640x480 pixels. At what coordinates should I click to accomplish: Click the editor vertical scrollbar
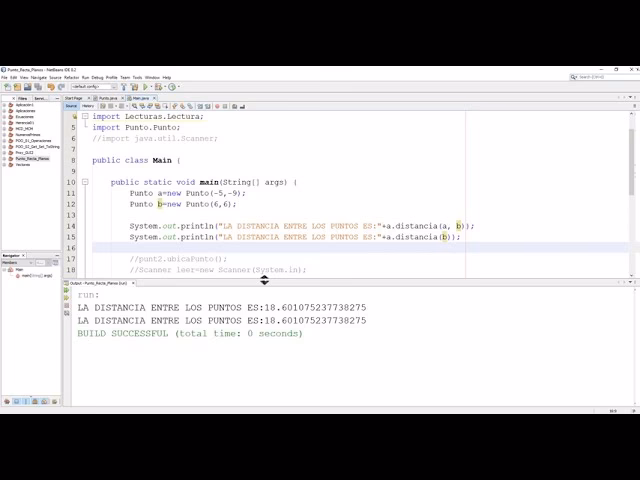pyautogui.click(x=632, y=161)
